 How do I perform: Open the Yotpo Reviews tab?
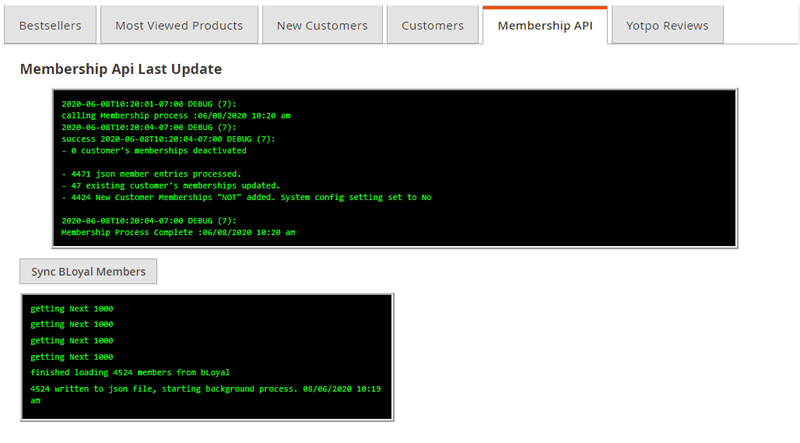(667, 25)
